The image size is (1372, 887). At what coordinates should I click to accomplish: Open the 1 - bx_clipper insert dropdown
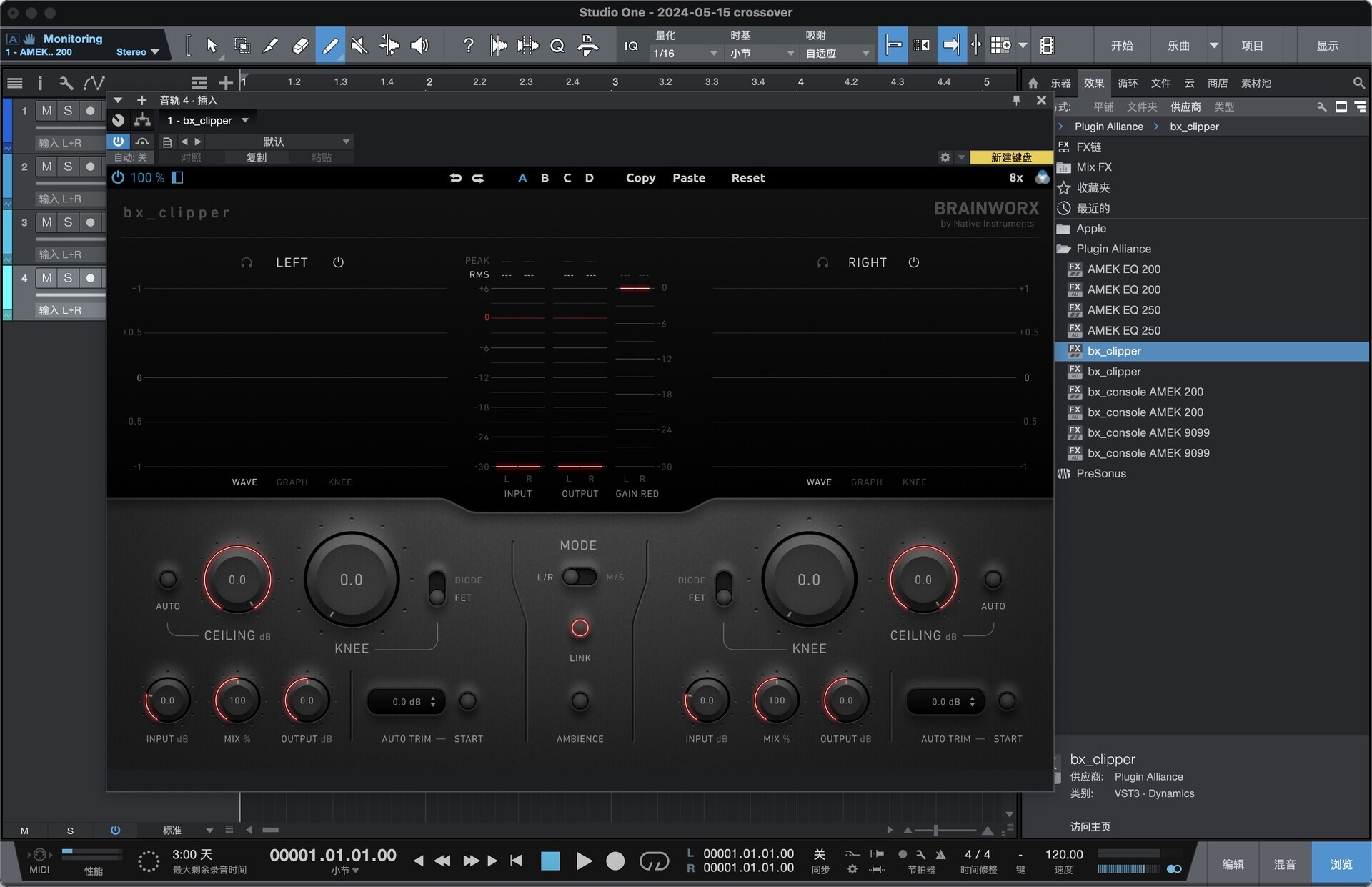(208, 120)
